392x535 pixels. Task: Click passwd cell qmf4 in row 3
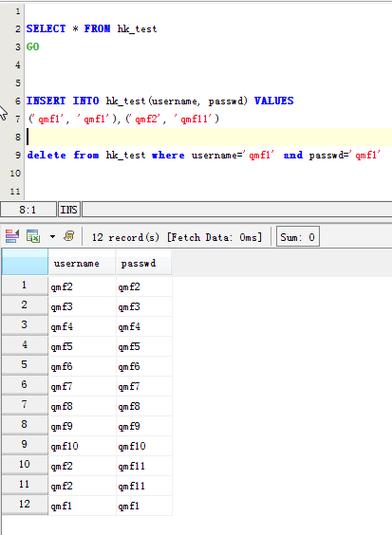point(144,327)
